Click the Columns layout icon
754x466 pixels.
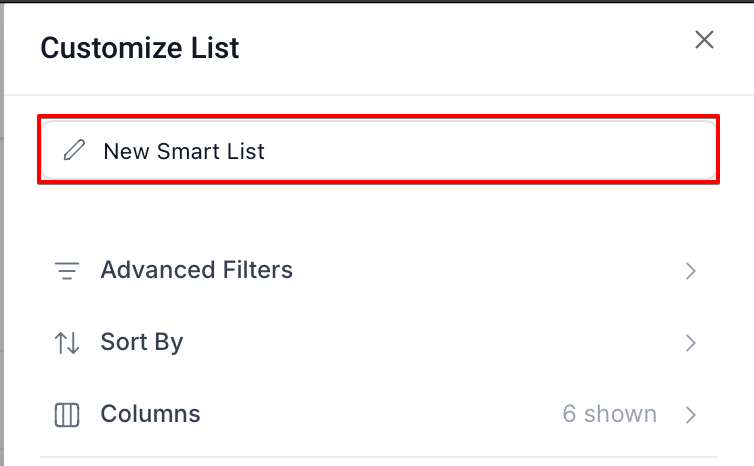pyautogui.click(x=67, y=415)
